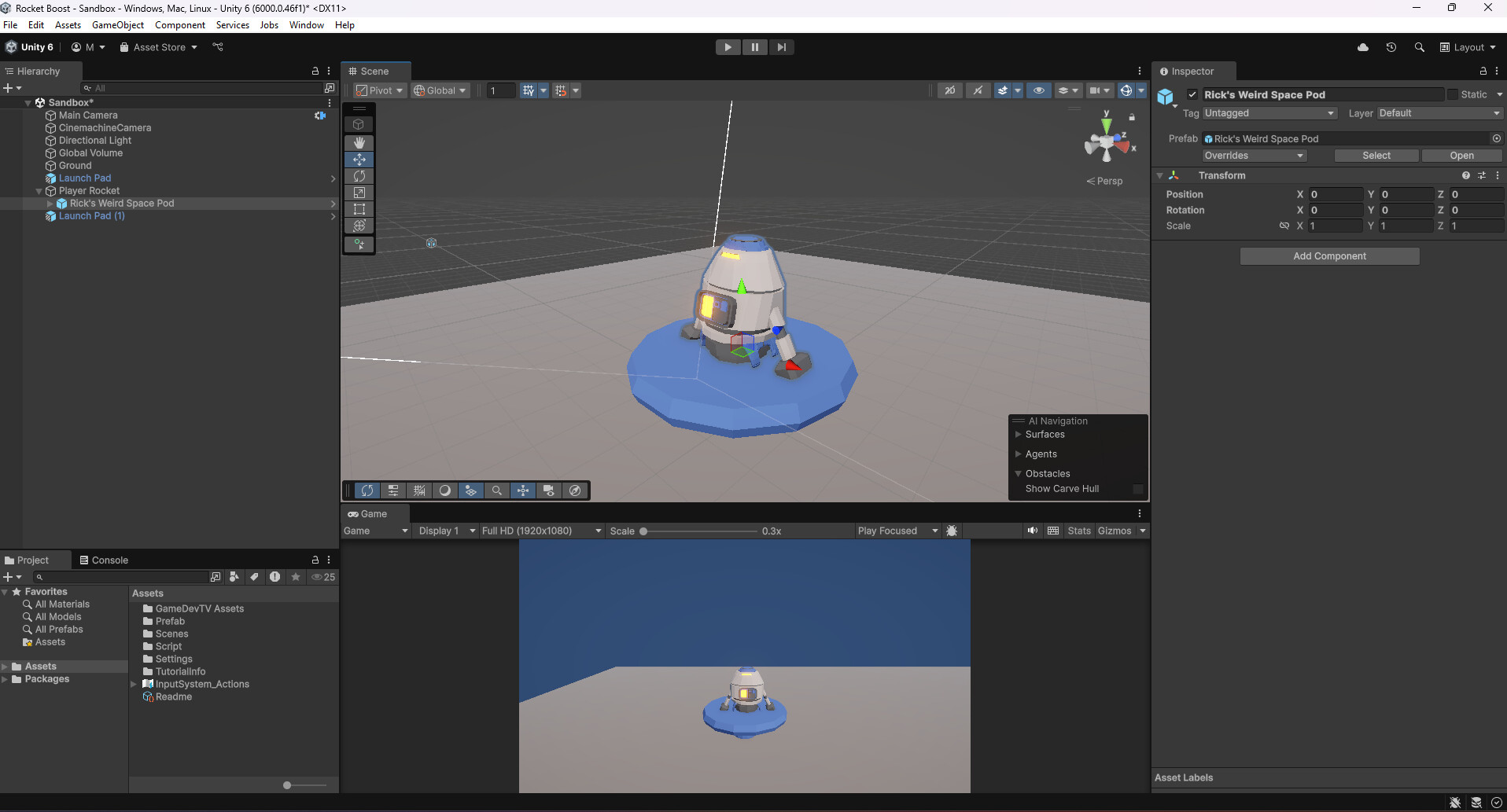Open the search icon in the Scene view toolbar

click(x=497, y=490)
